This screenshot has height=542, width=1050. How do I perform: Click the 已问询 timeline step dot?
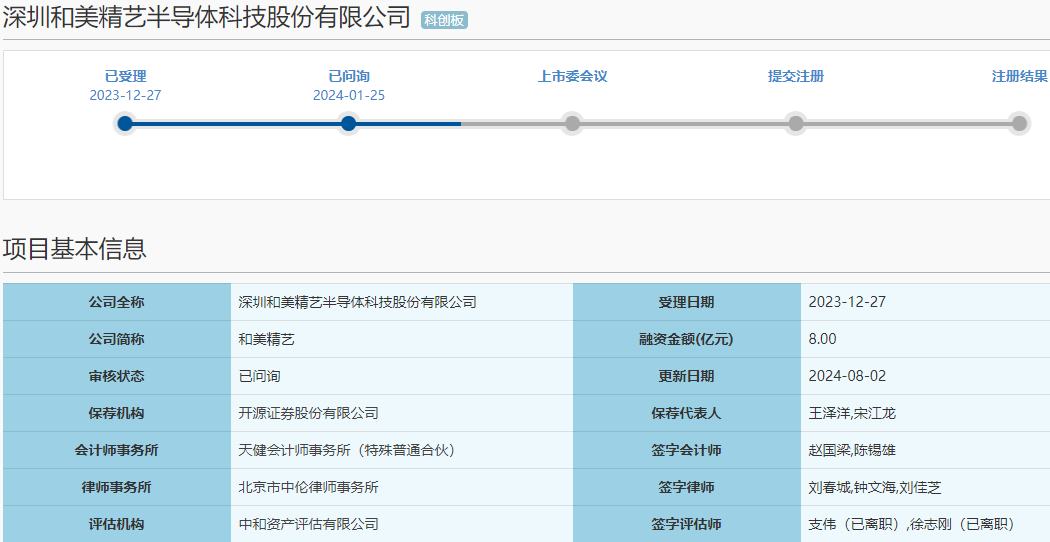point(348,124)
